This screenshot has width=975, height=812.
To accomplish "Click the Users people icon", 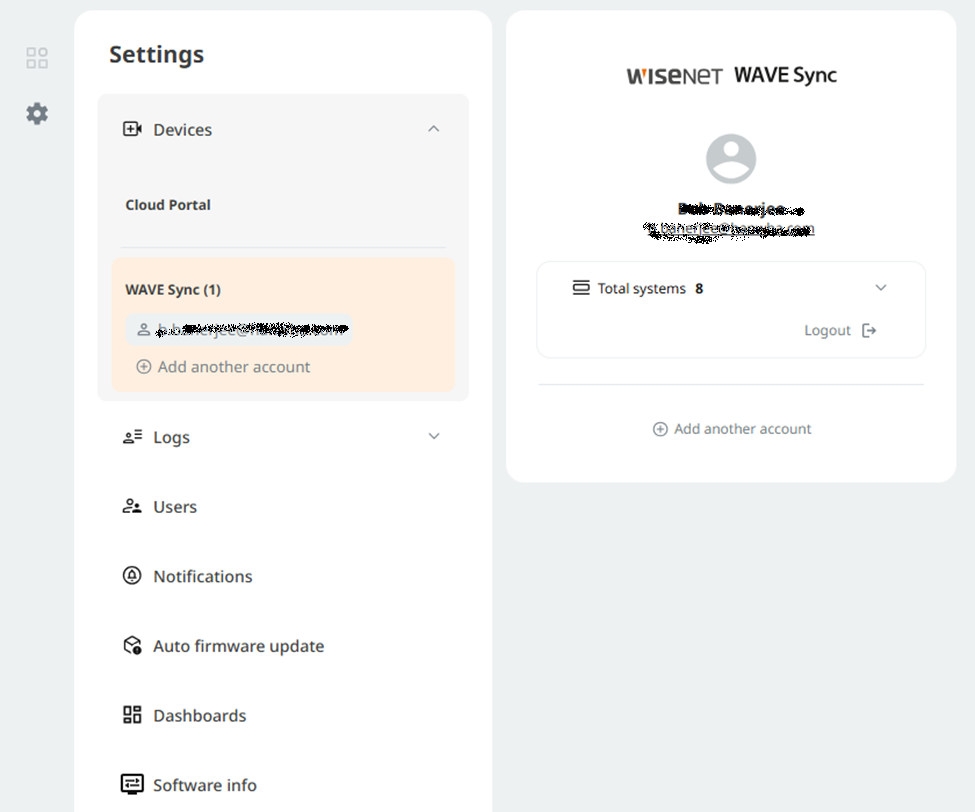I will [132, 506].
